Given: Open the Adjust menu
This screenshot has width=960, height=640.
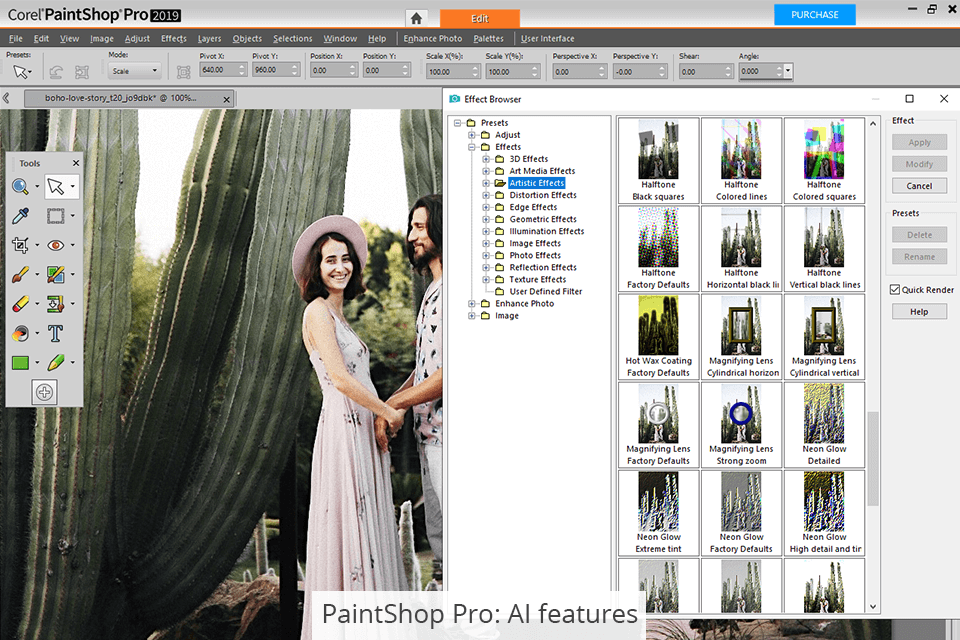Looking at the screenshot, I should coord(137,38).
